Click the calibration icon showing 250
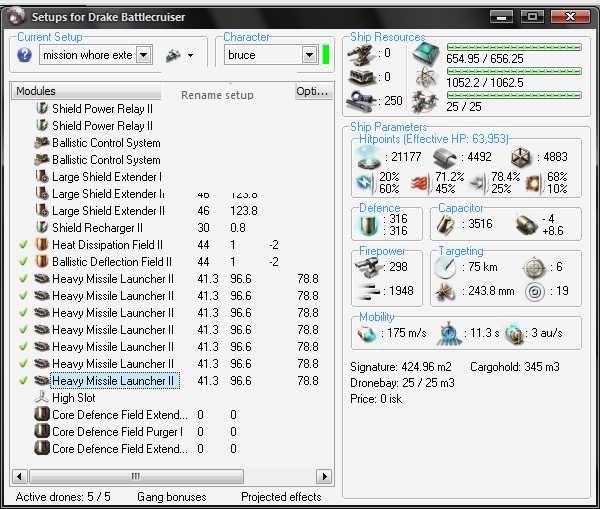 click(x=360, y=101)
